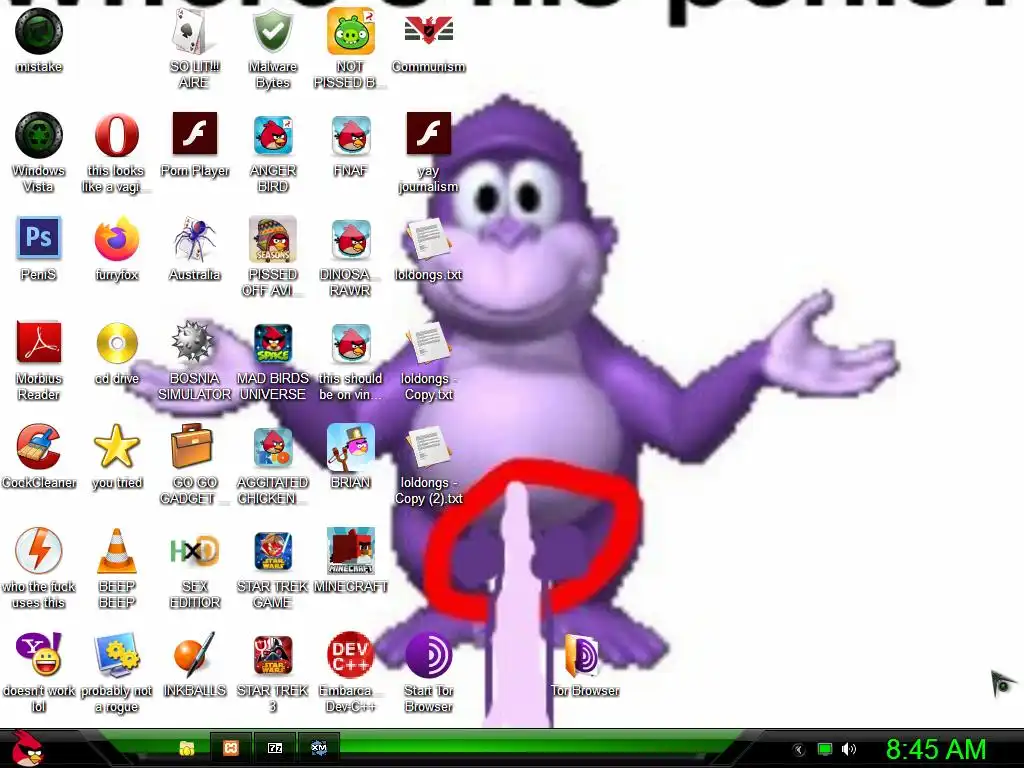Open the red bird Start button
This screenshot has height=768, width=1024.
click(x=27, y=748)
